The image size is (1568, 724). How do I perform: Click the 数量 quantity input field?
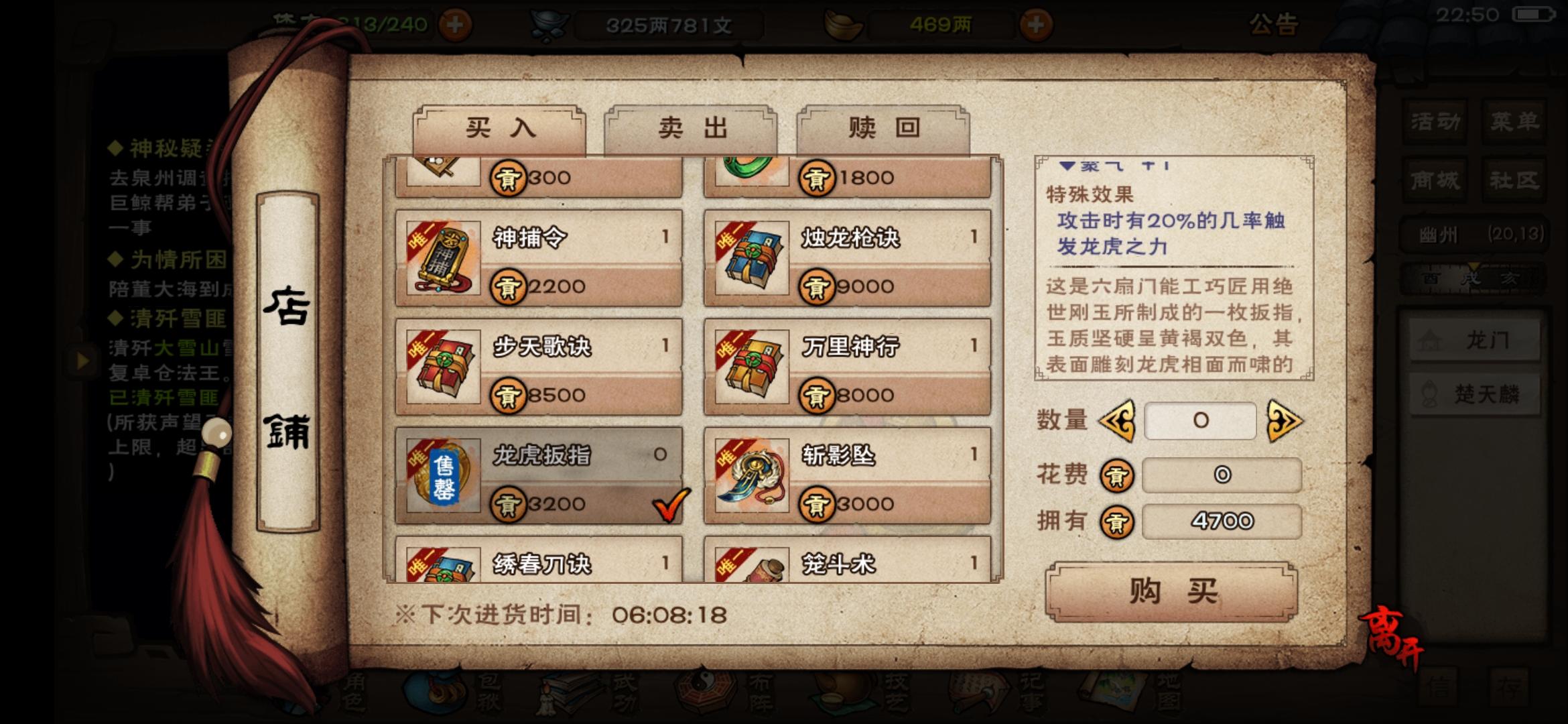(x=1200, y=421)
